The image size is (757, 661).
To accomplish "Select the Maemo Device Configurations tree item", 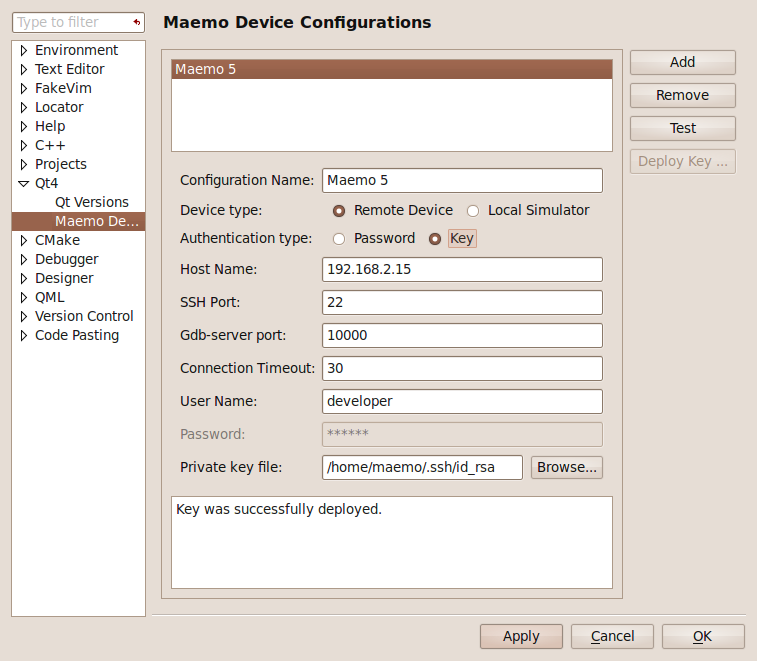I will 96,221.
